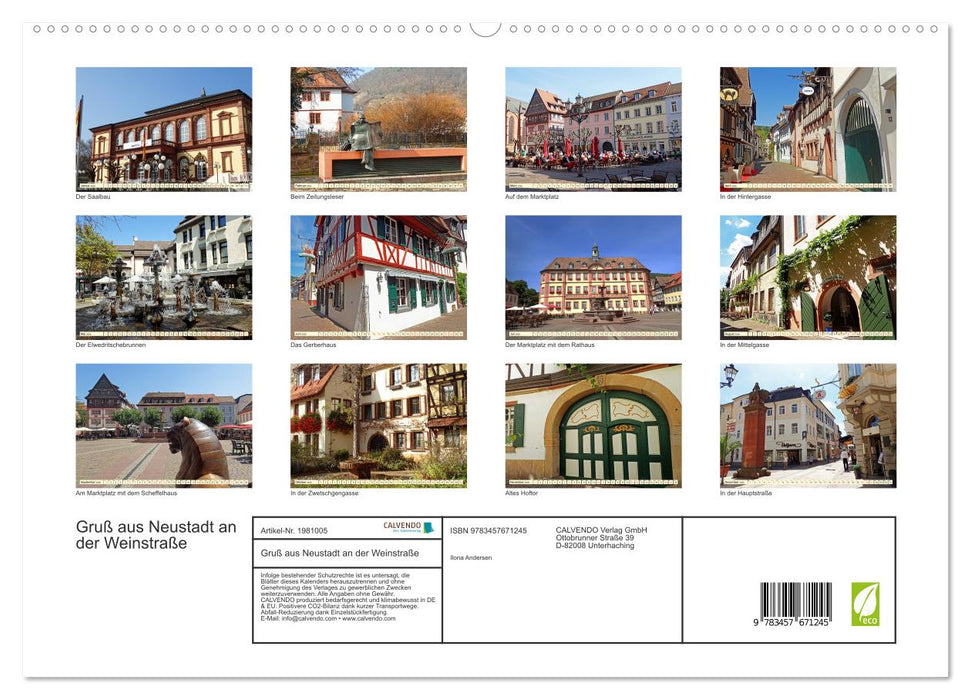Click the CALVENDO logo
The image size is (971, 700).
click(x=409, y=527)
